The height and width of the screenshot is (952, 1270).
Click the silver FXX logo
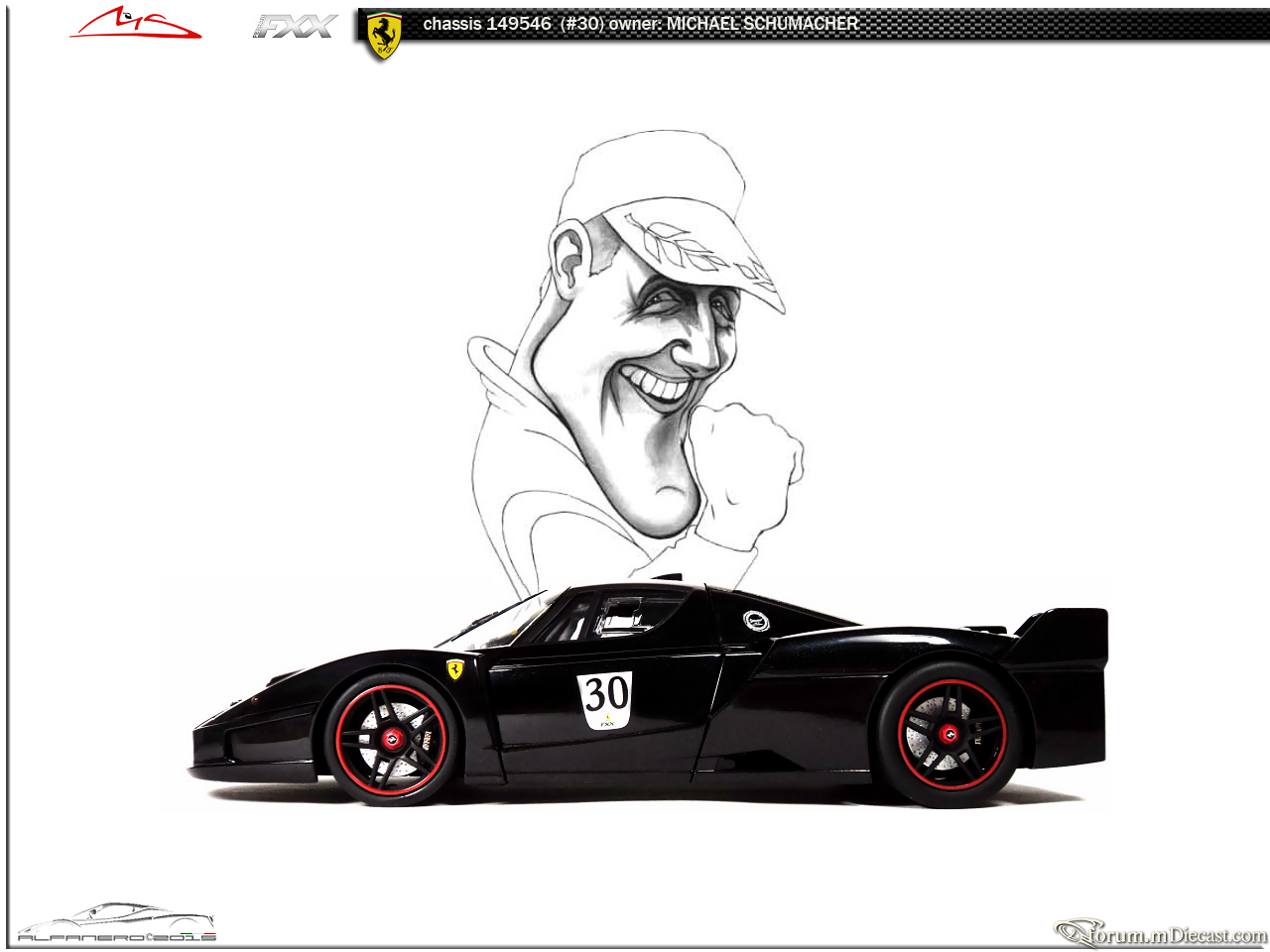[295, 27]
